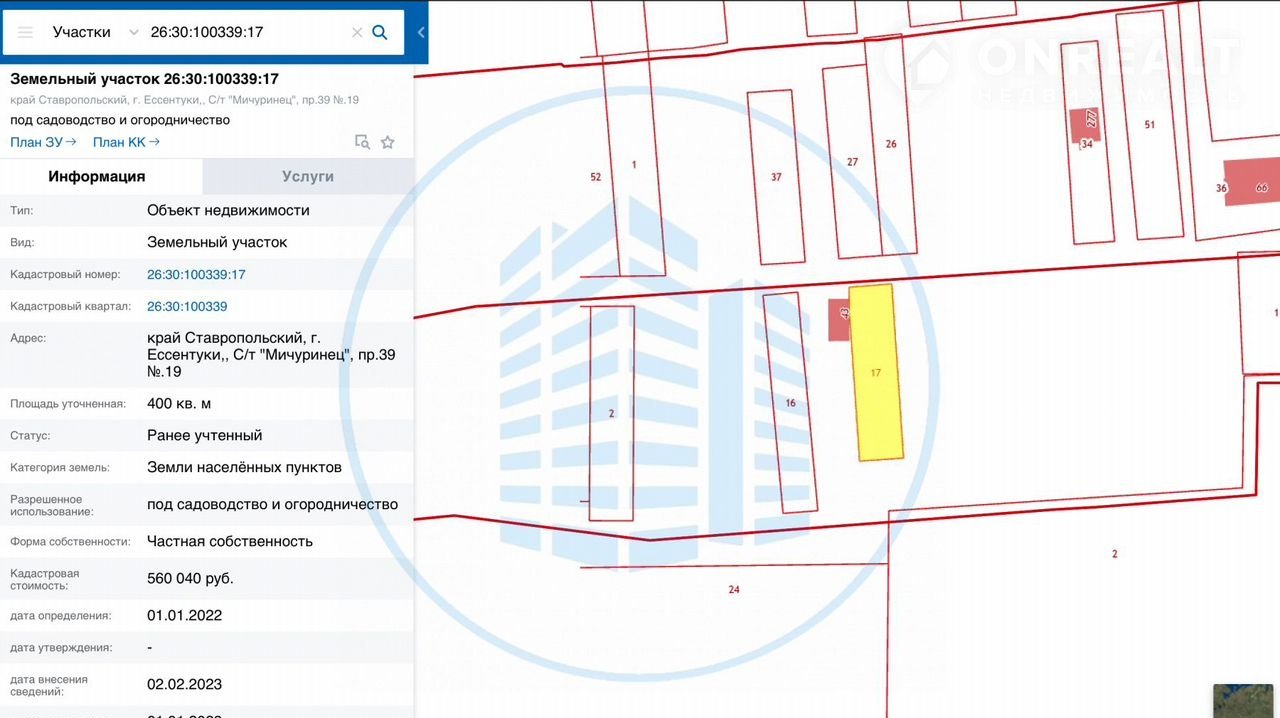Image resolution: width=1280 pixels, height=718 pixels.
Task: Click into the cadastral number search field
Action: coord(245,32)
